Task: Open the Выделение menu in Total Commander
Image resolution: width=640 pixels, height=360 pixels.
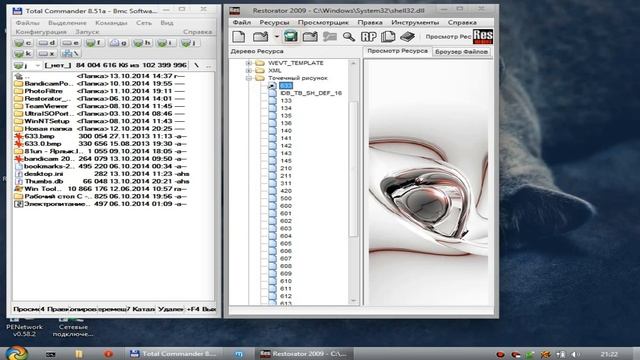Action: click(67, 23)
